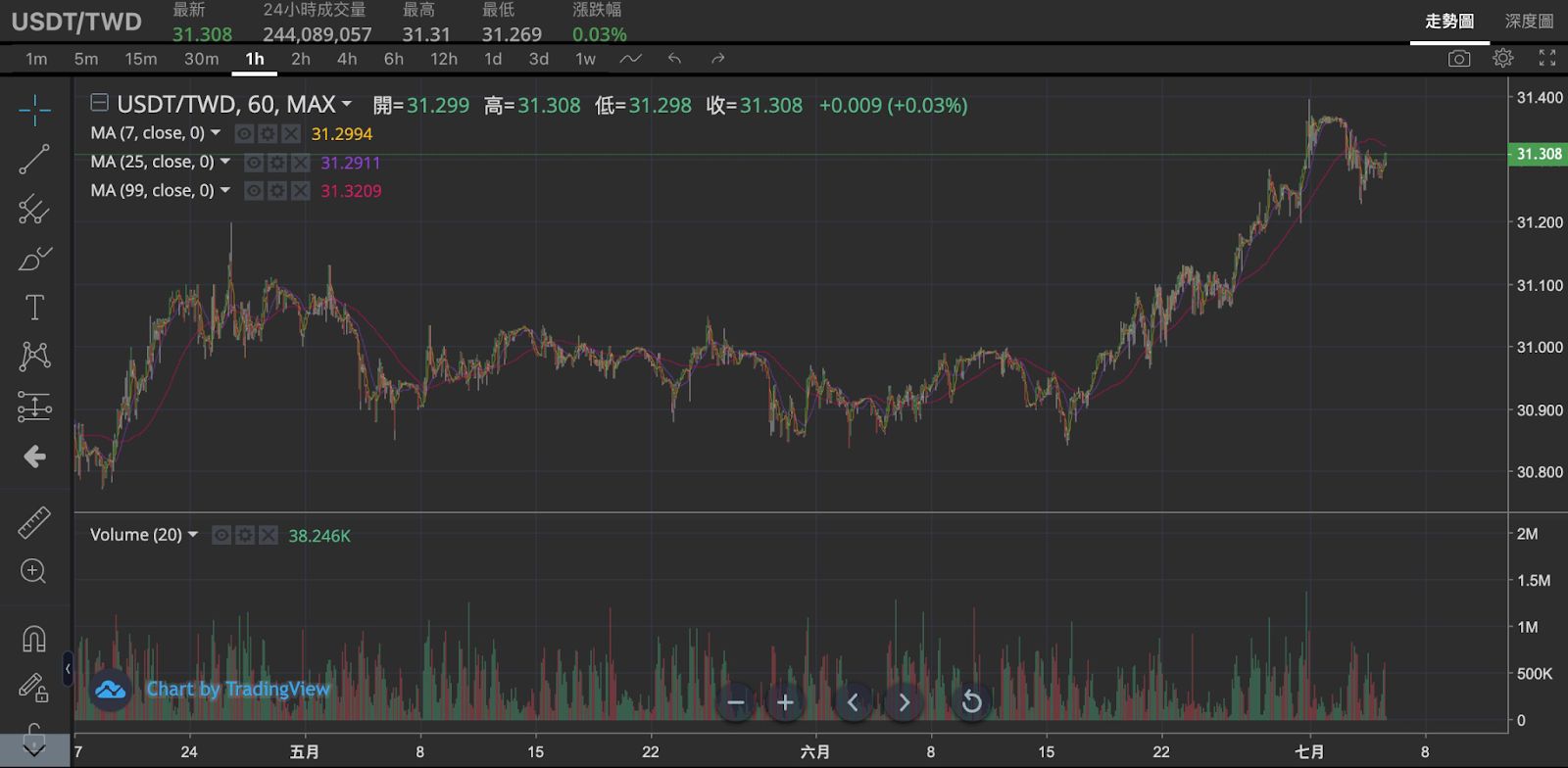
Task: Open MA 7 indicator settings gear
Action: coord(268,133)
